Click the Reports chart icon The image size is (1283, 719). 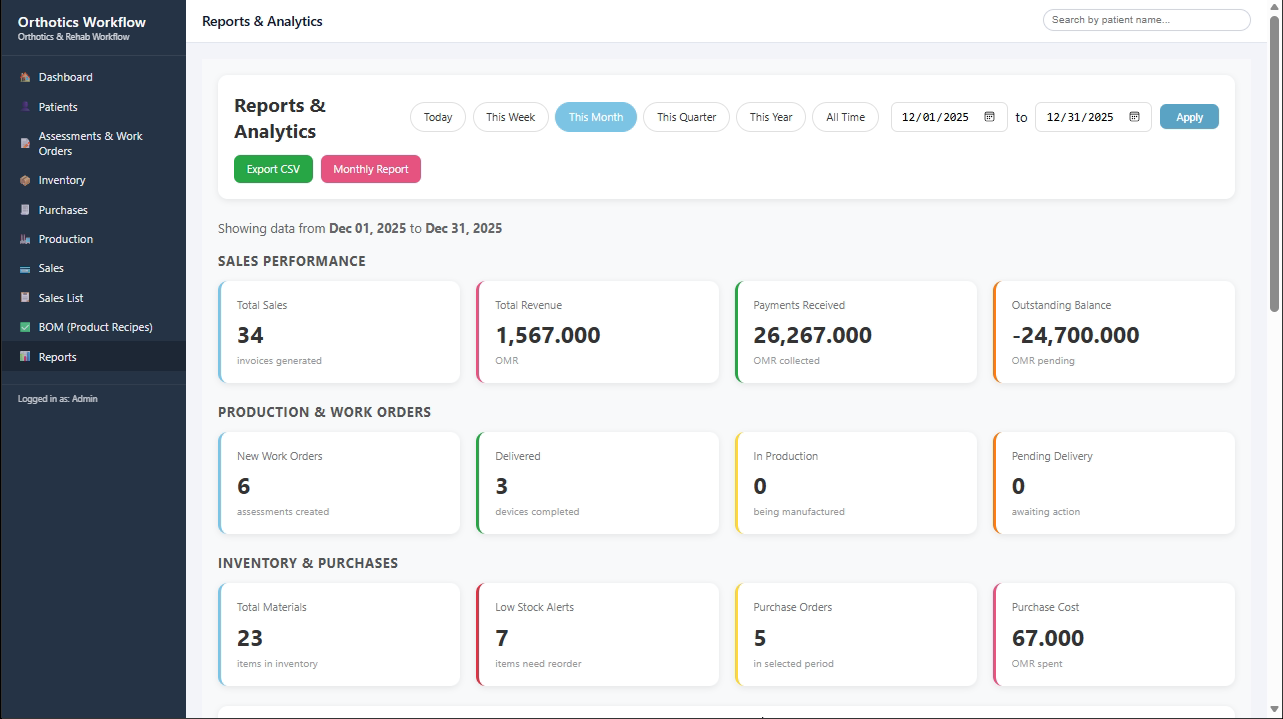[x=25, y=357]
